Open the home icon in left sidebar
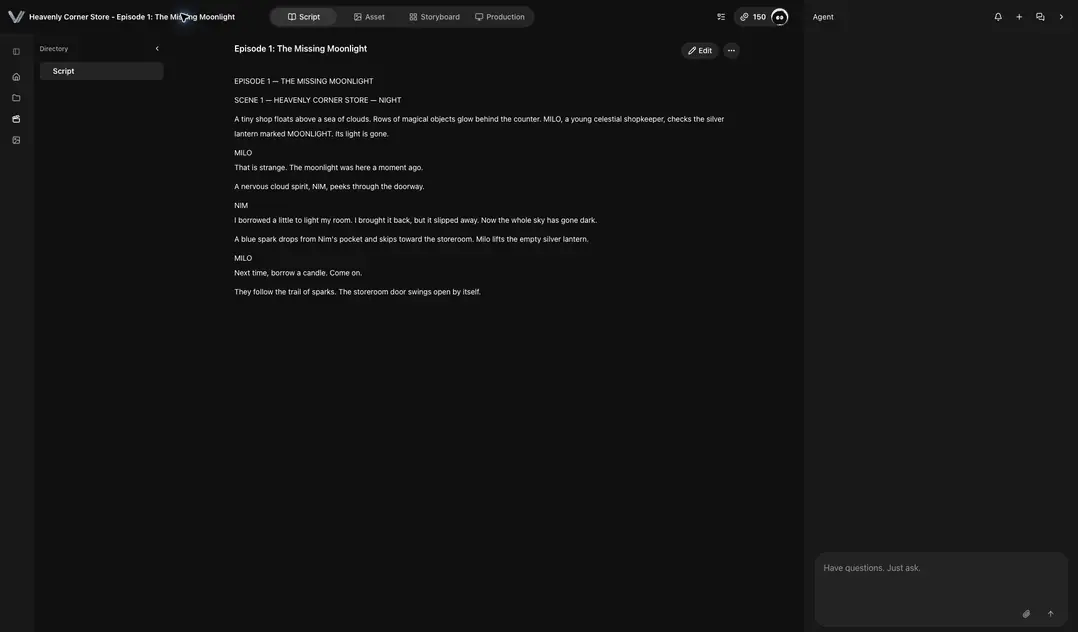This screenshot has height=632, width=1078. (16, 77)
